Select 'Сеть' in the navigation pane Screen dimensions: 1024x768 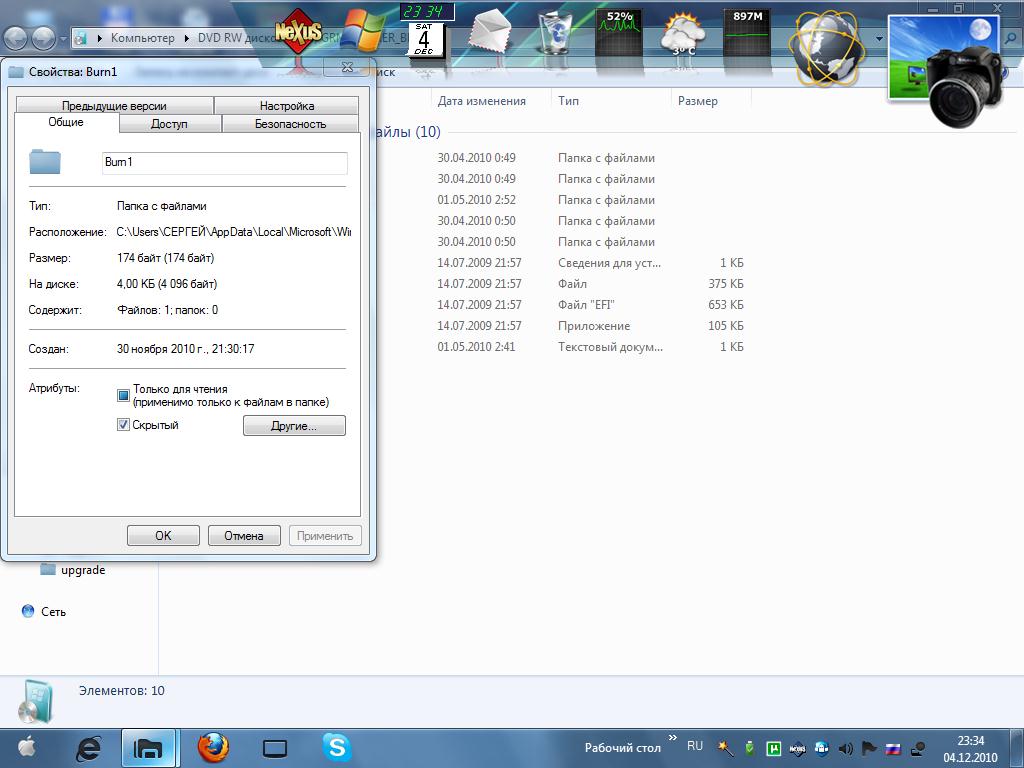pyautogui.click(x=53, y=612)
